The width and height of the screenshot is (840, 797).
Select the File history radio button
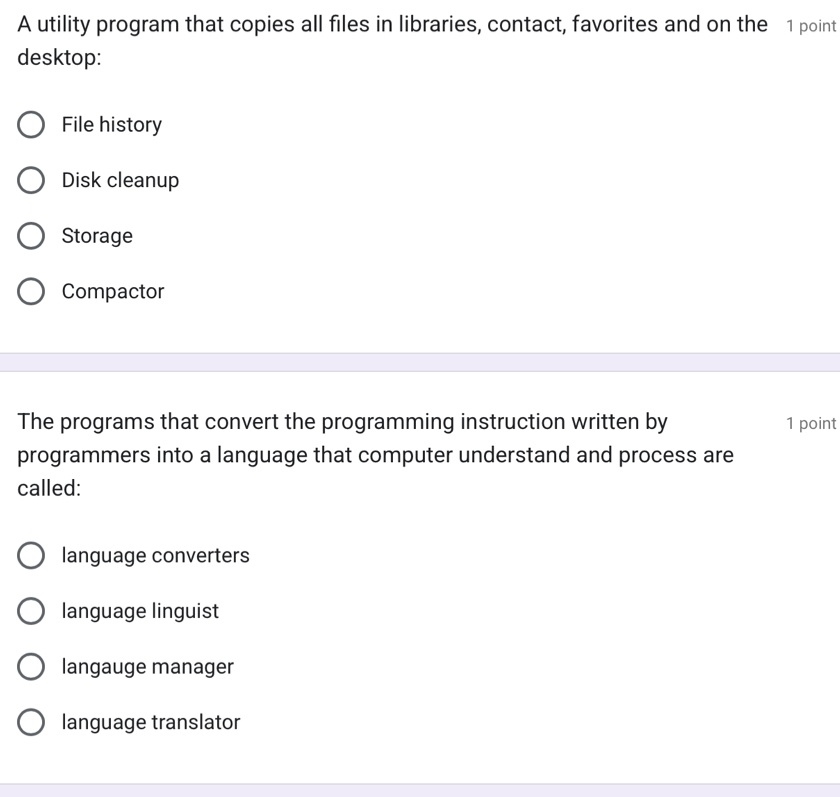30,124
